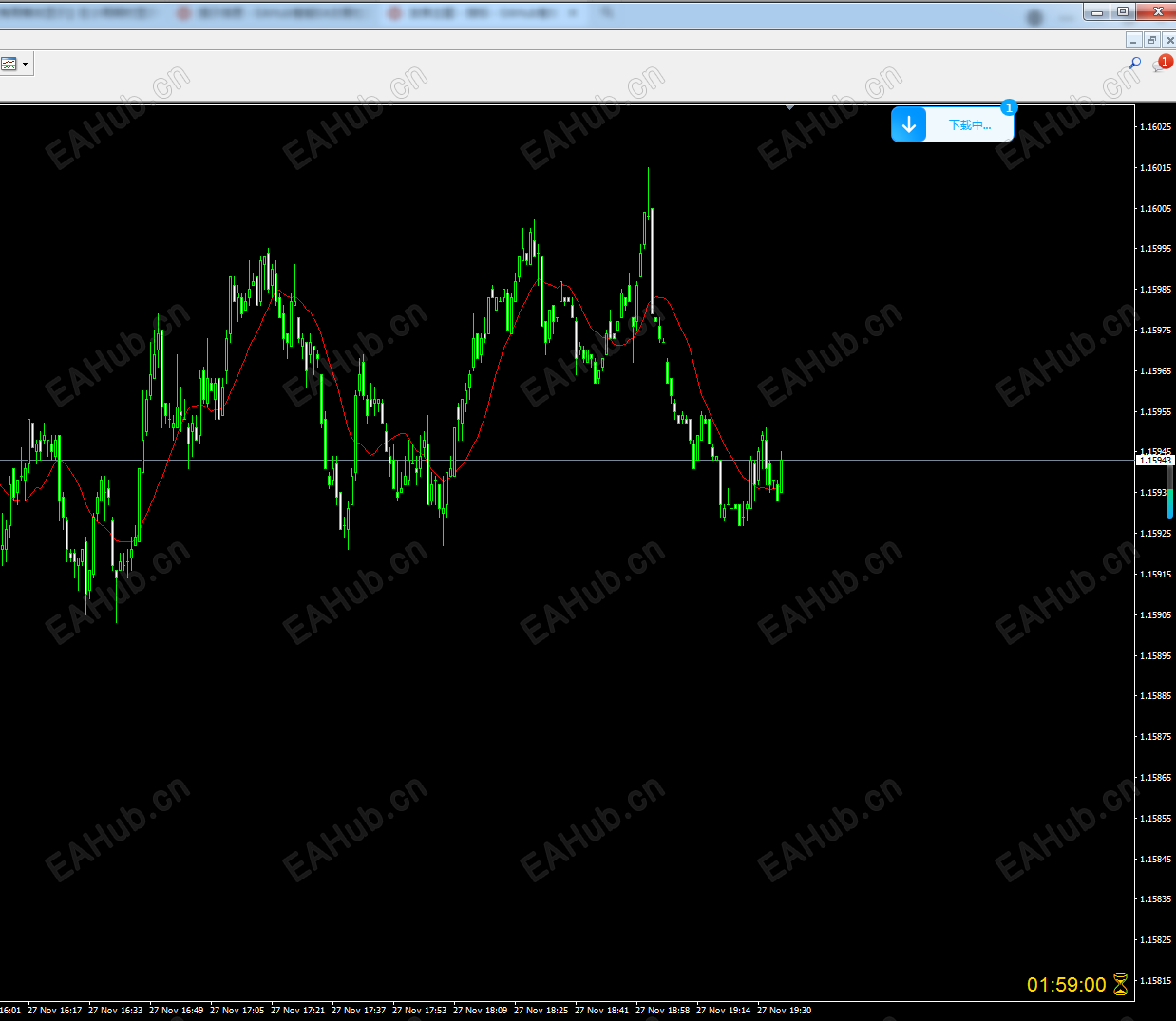Screen dimensions: 1176x1021
Task: Click the 1.15925 price axis label
Action: tap(1155, 534)
